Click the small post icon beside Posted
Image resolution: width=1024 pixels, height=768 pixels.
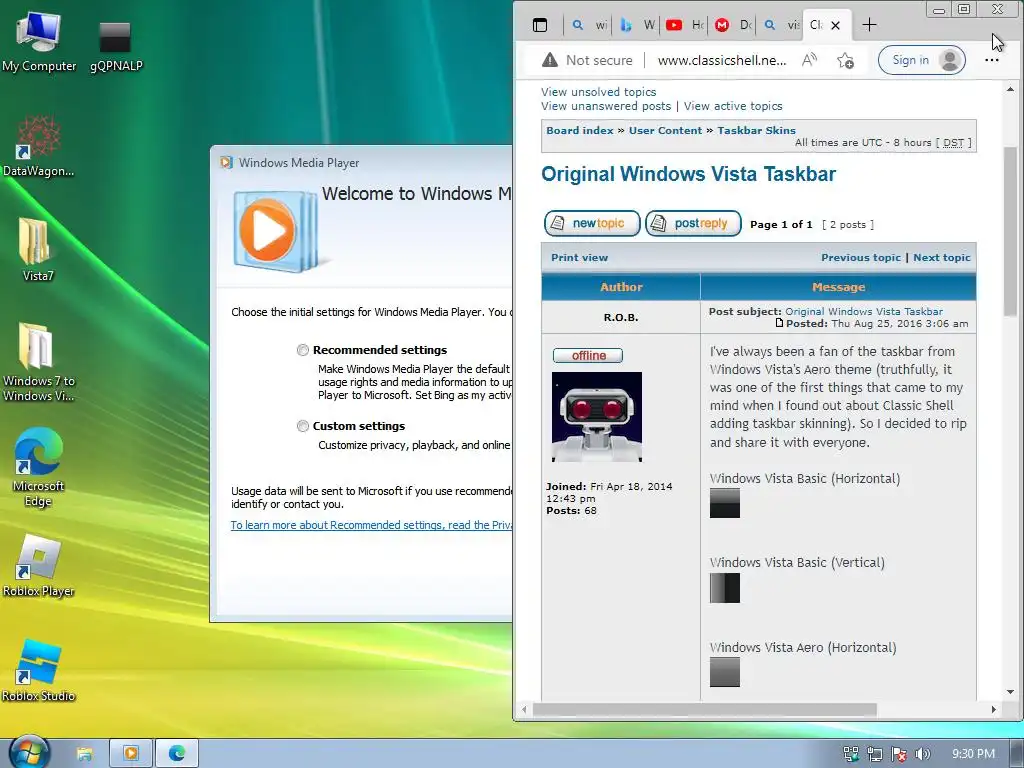pyautogui.click(x=779, y=323)
